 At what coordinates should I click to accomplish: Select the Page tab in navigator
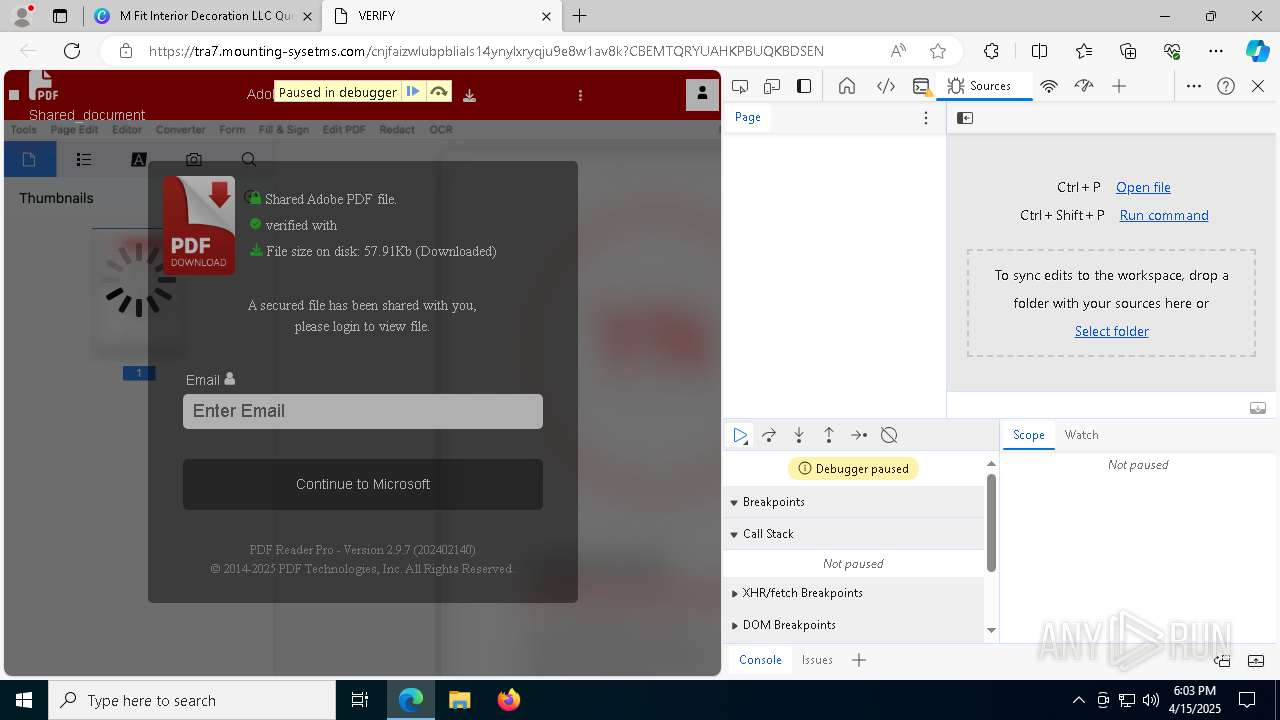[x=748, y=117]
